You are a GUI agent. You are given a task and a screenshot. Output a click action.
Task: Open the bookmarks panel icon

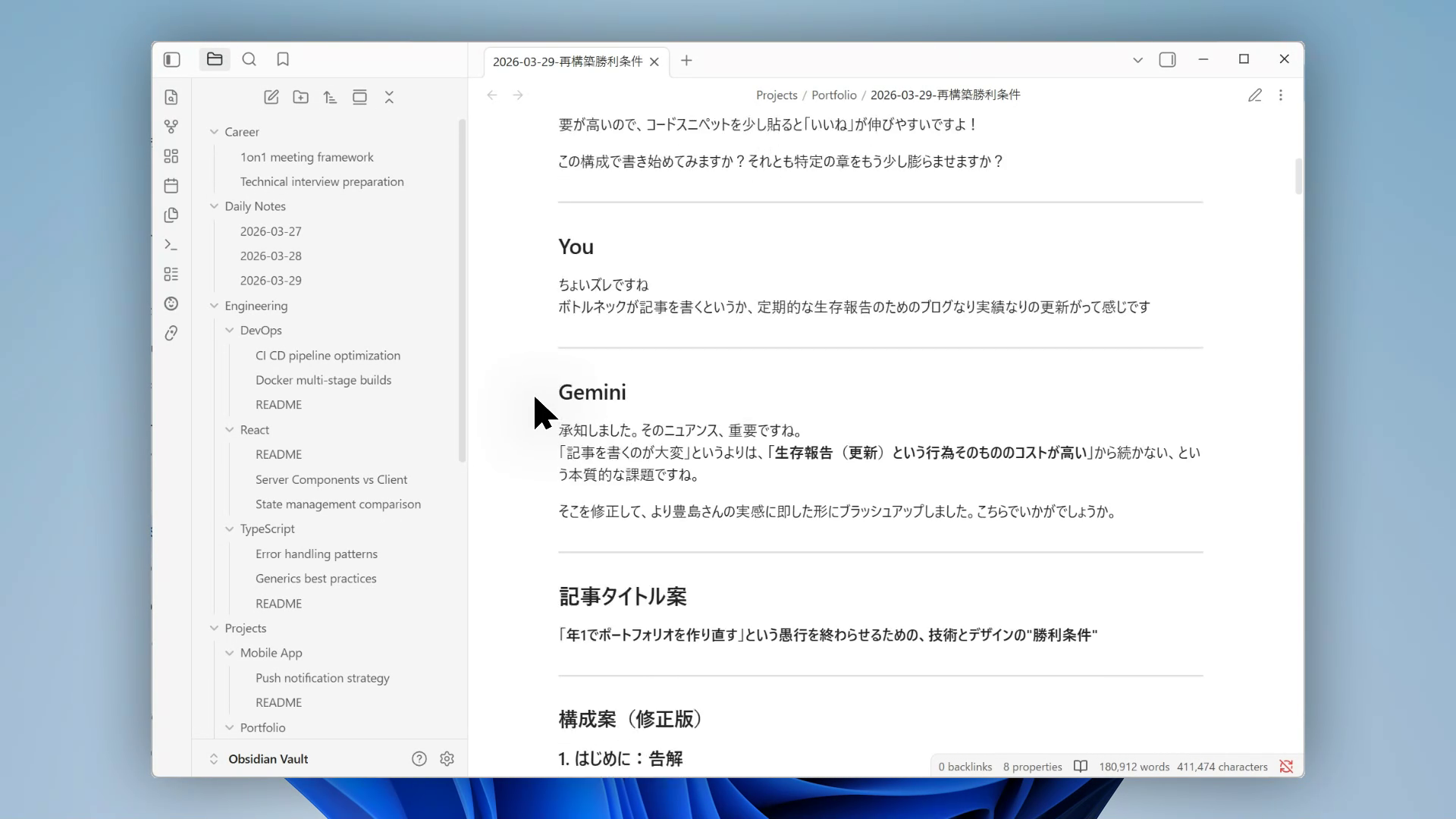coord(283,59)
